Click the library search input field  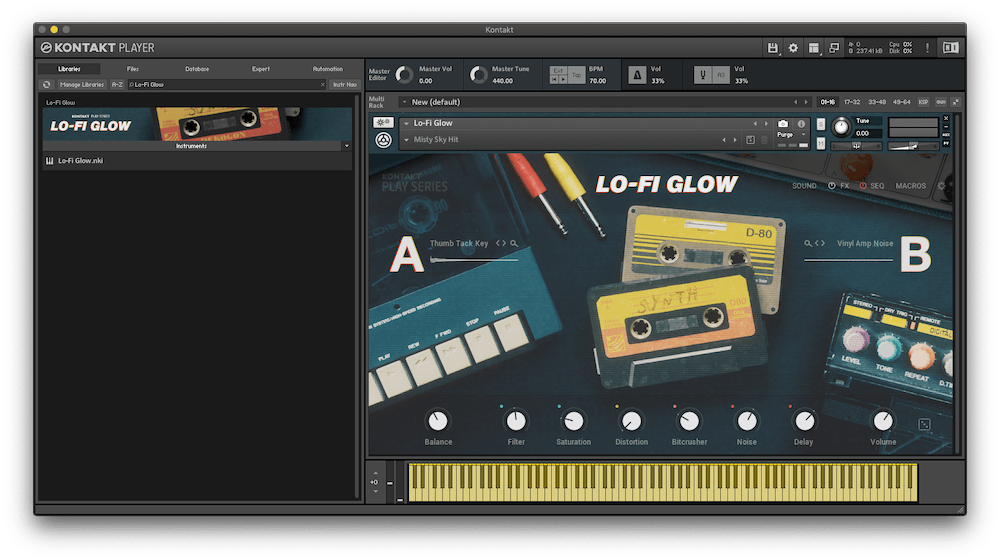pyautogui.click(x=225, y=84)
